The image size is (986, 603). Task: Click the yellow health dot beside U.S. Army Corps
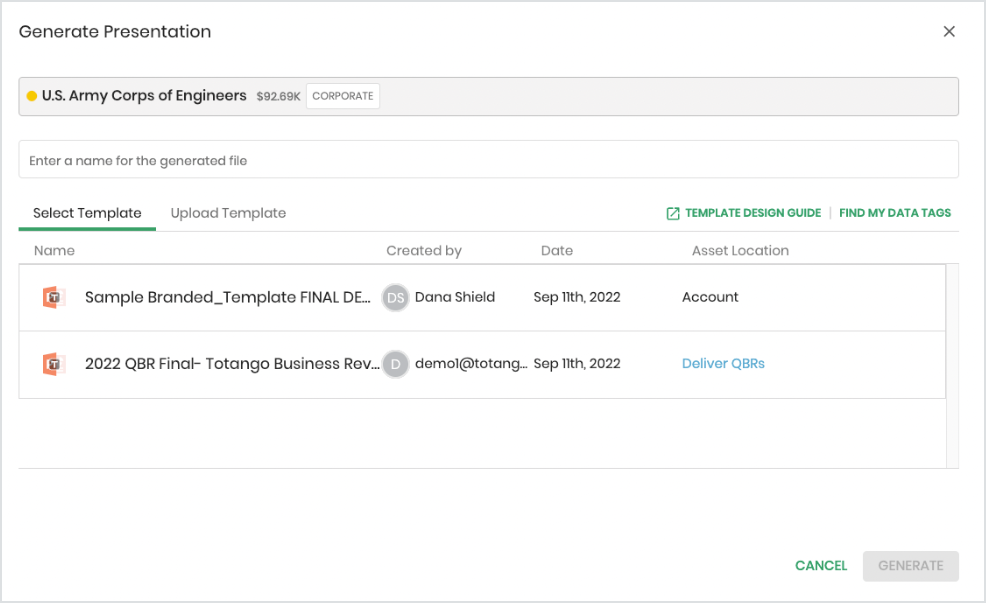[31, 96]
